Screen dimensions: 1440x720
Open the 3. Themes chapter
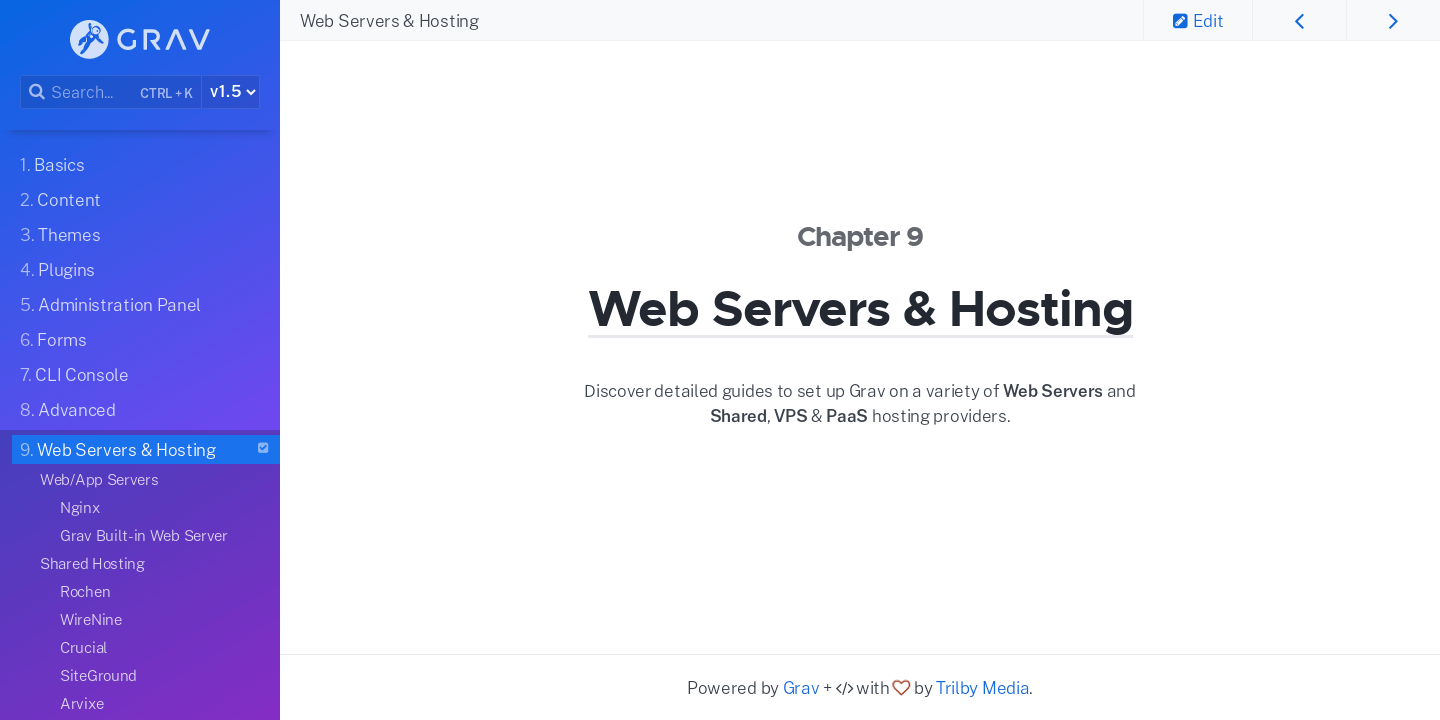pyautogui.click(x=60, y=235)
